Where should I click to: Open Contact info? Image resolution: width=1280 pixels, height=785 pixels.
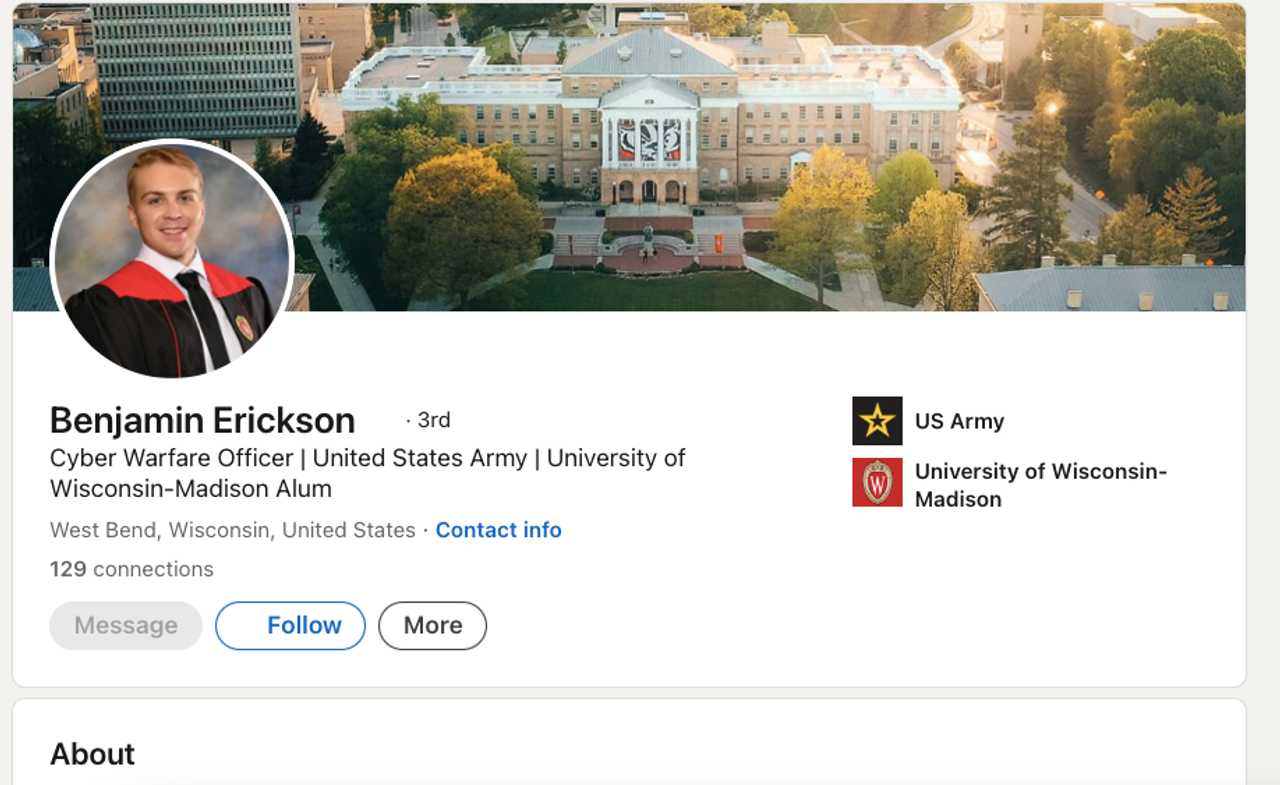498,530
